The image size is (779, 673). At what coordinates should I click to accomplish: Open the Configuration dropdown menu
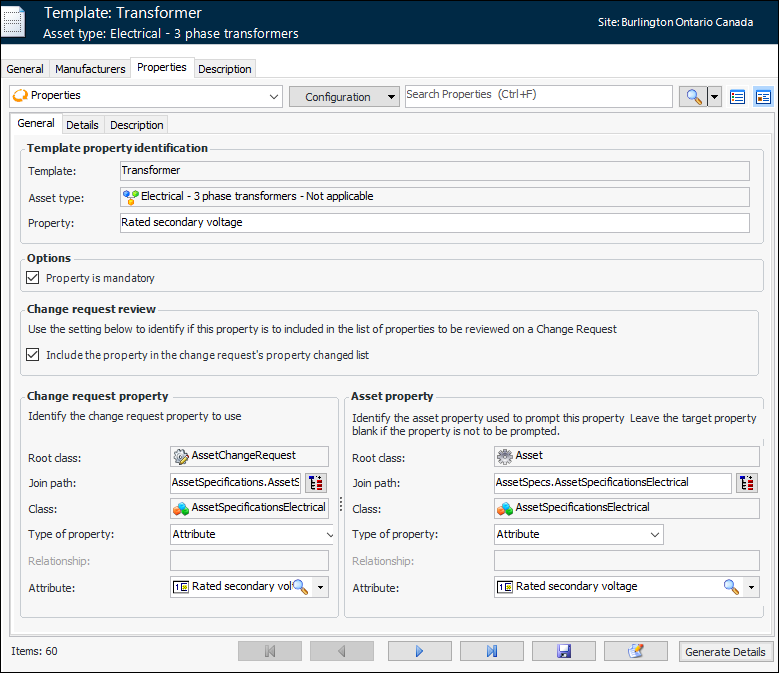tap(345, 97)
